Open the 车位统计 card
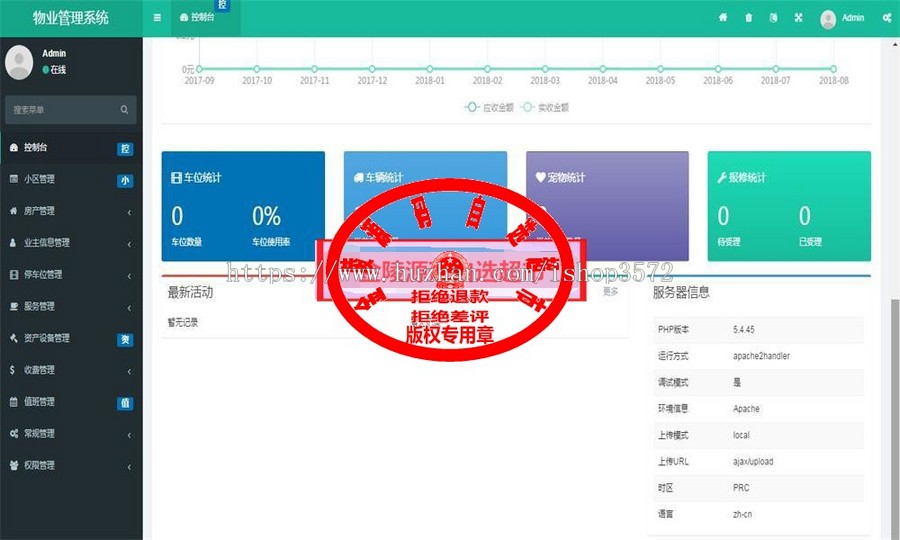 pos(243,206)
